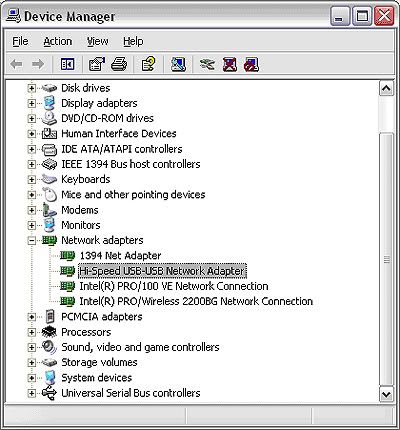The image size is (400, 430).
Task: Click the vertical scrollbar thumb
Action: click(x=386, y=259)
